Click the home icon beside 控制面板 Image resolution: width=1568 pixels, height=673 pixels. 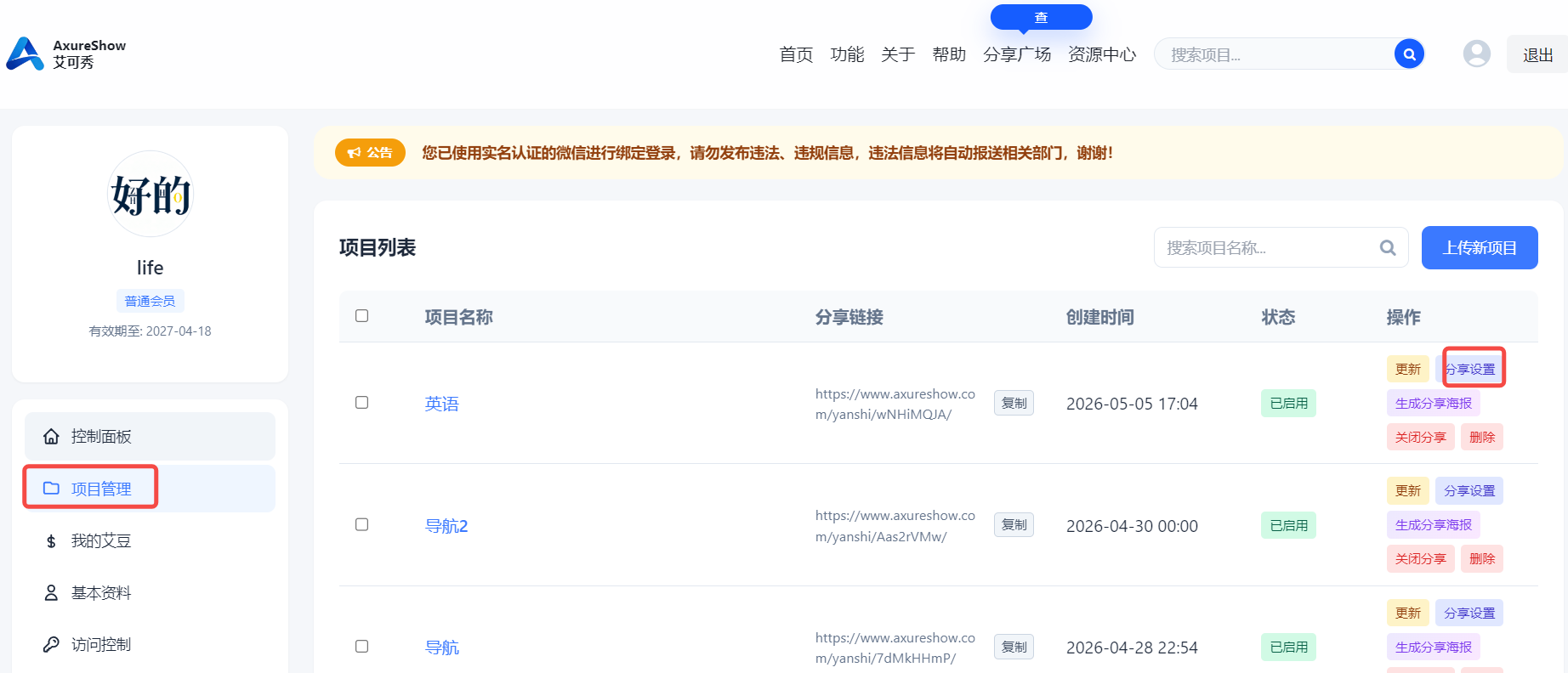[x=52, y=436]
